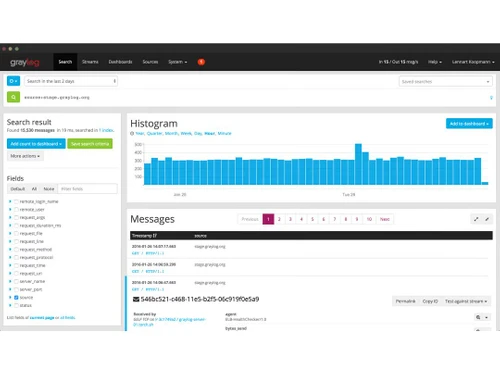The image size is (500, 375).
Task: Click the green search magnifier button
Action: 13,97
